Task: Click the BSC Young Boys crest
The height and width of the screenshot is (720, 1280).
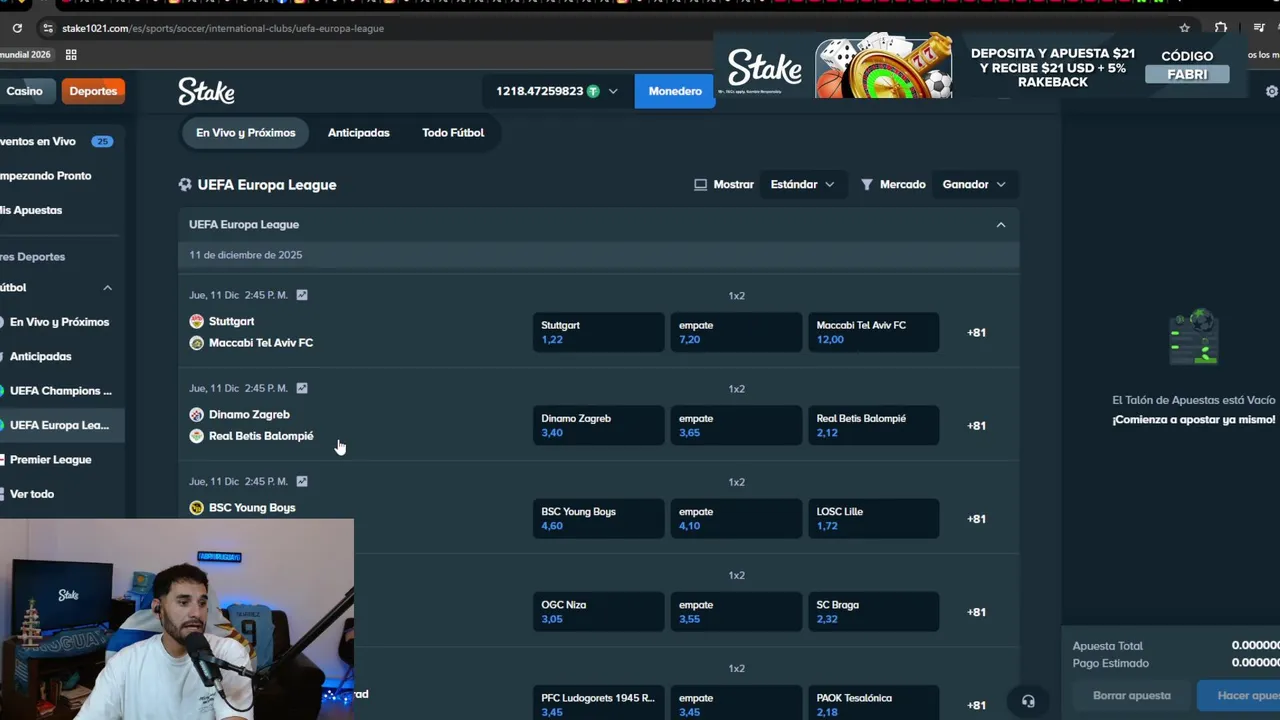Action: (196, 508)
